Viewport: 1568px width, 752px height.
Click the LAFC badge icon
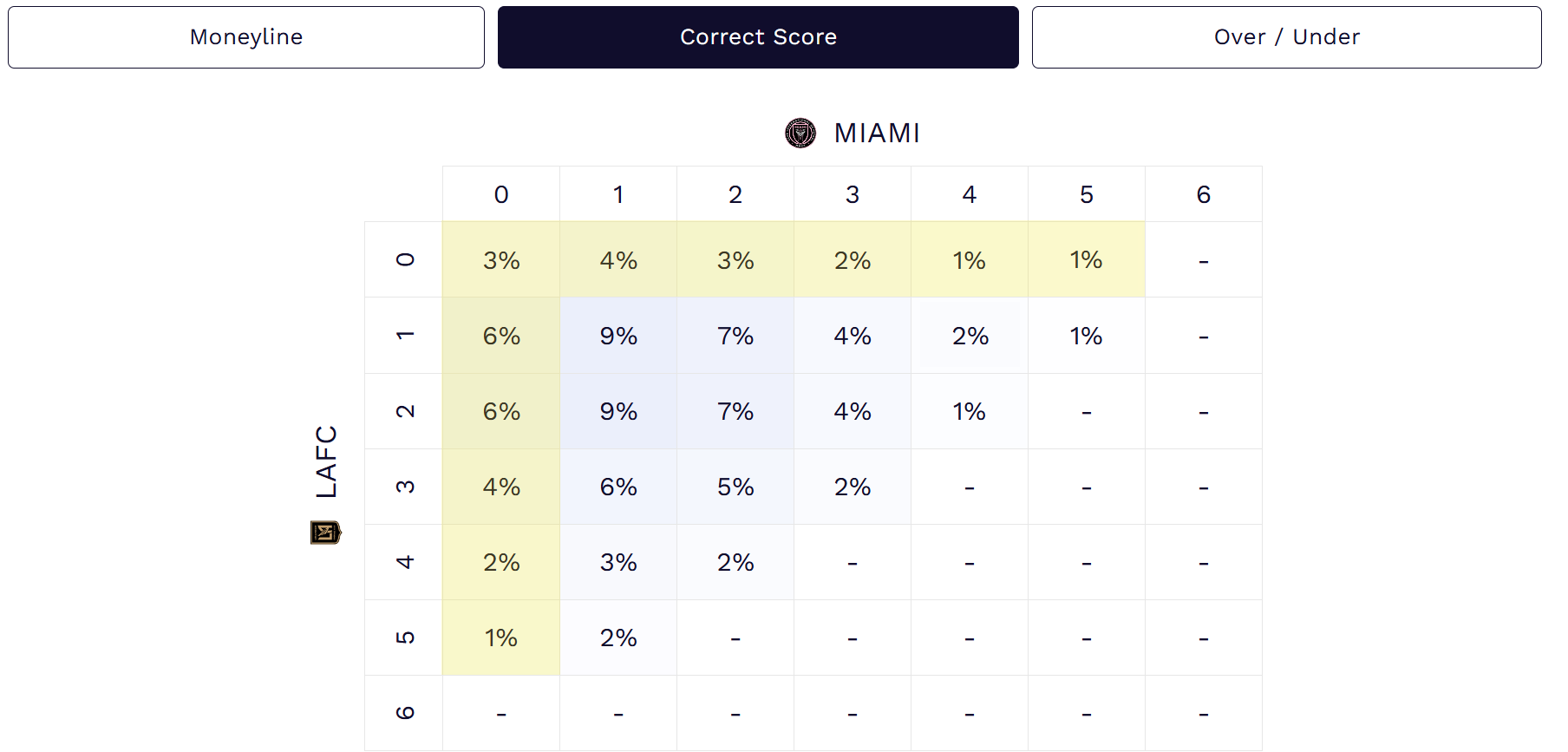pos(324,533)
